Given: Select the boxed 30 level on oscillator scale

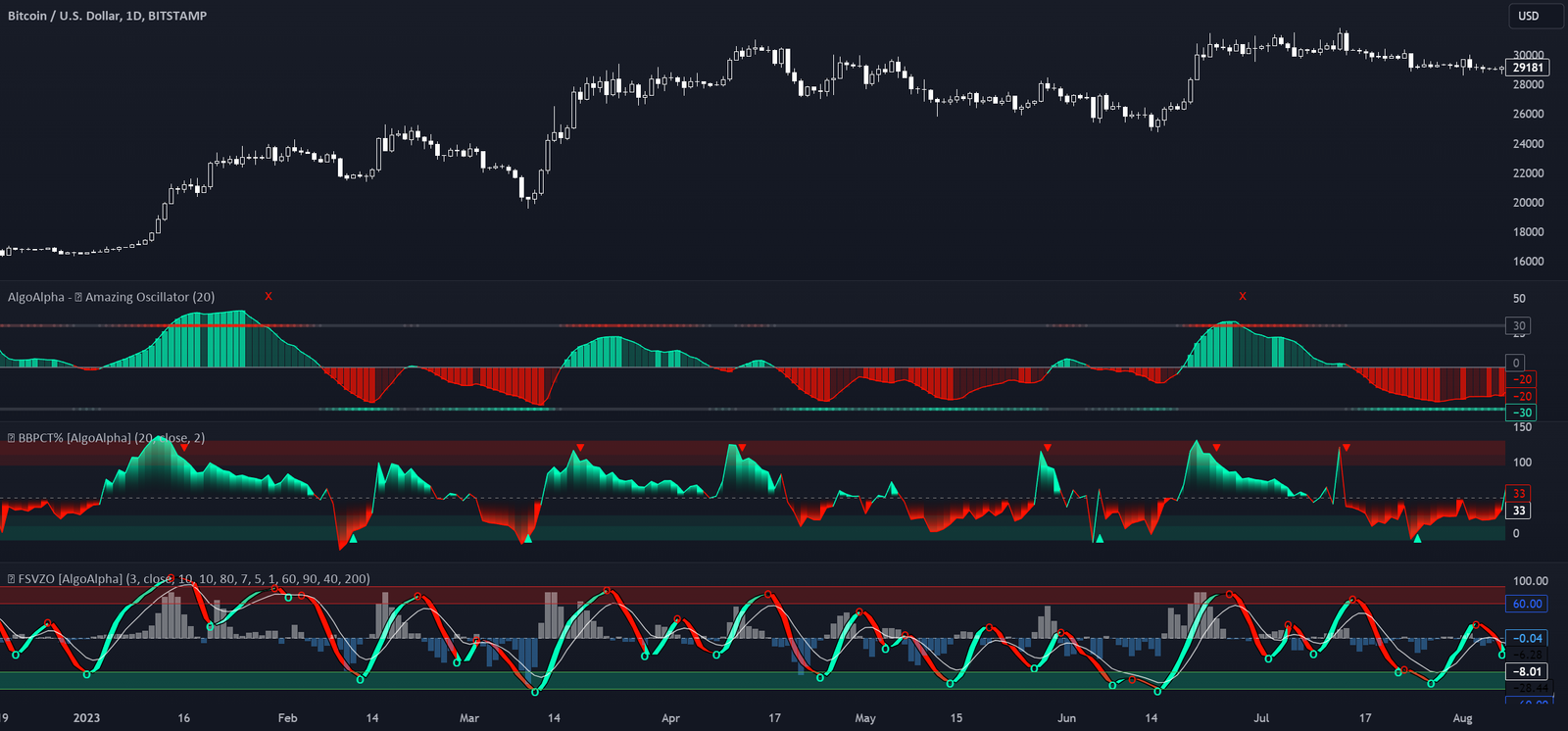Looking at the screenshot, I should 1518,326.
